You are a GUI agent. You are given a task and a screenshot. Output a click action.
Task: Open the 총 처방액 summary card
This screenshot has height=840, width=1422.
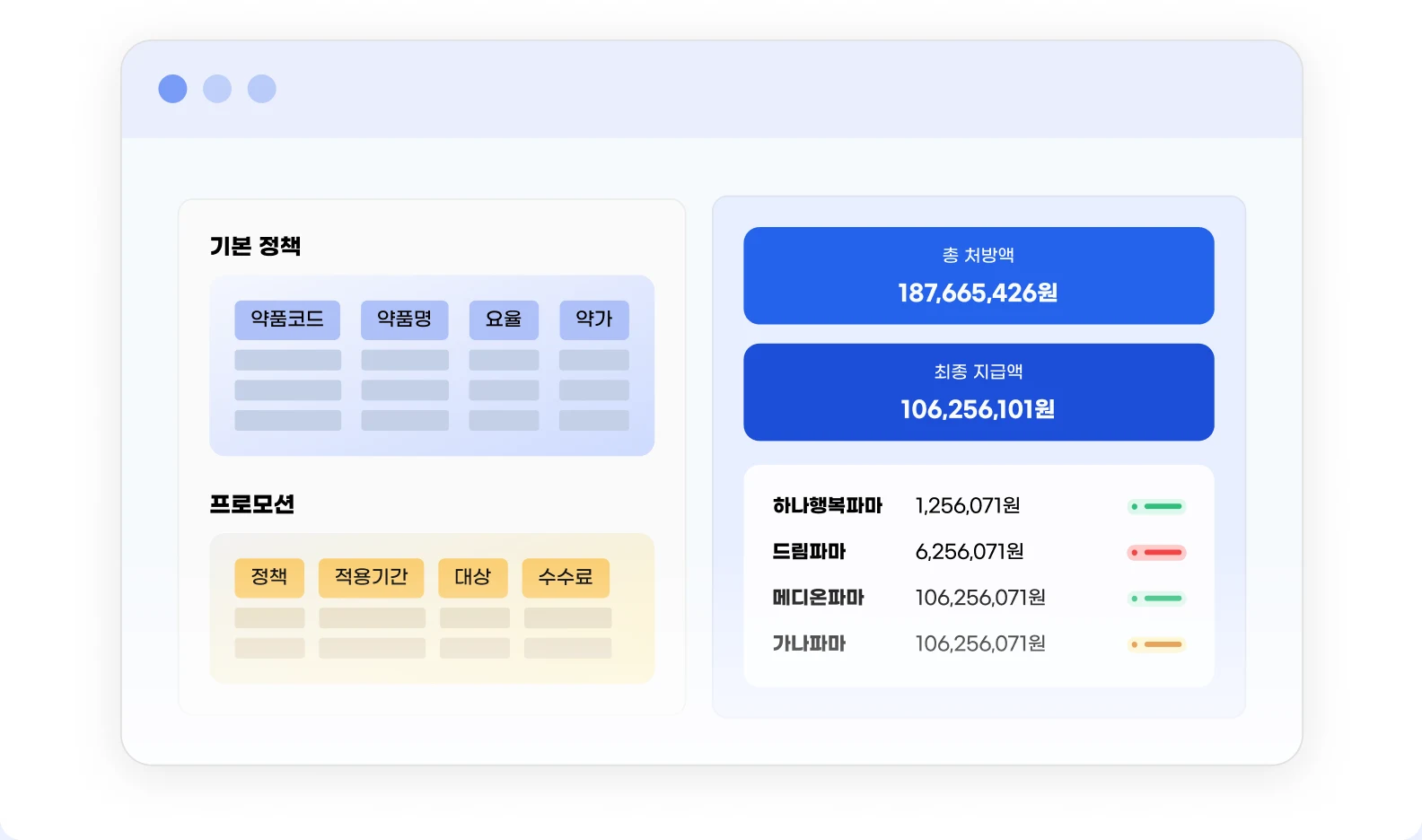979,276
